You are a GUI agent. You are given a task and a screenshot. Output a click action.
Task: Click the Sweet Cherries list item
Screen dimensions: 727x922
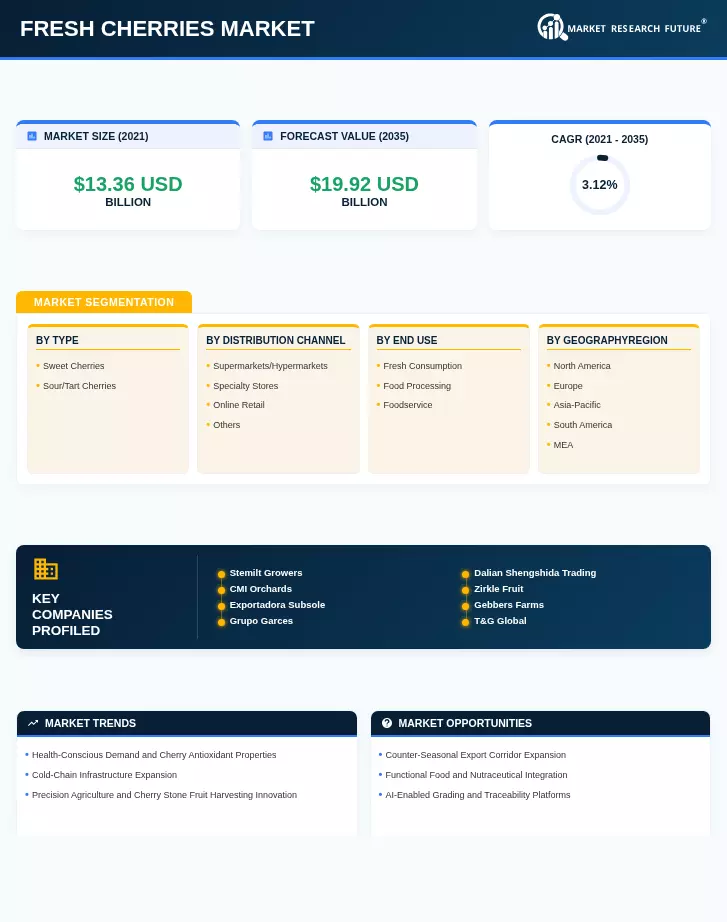point(74,366)
